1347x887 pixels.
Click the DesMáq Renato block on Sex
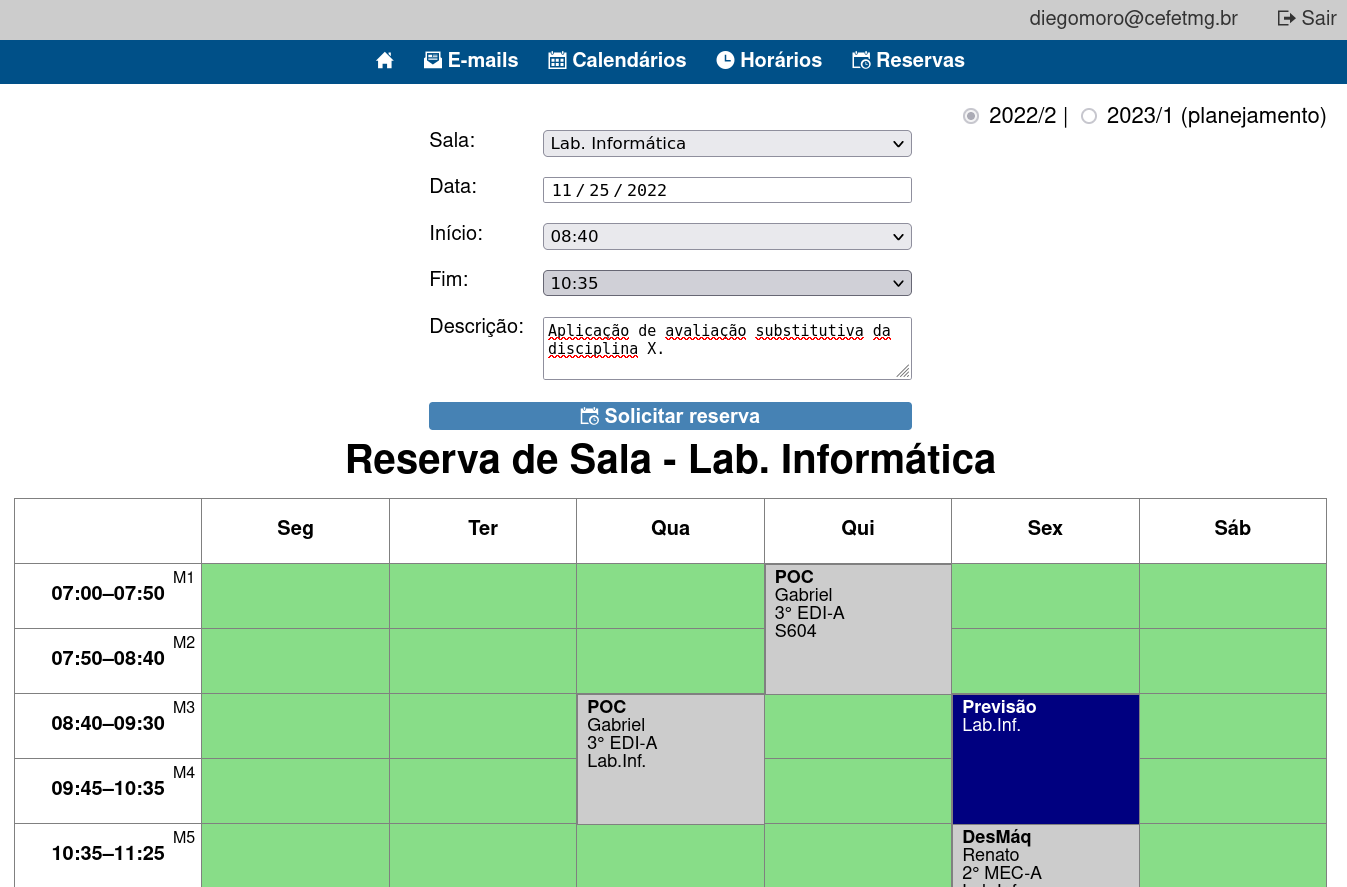coord(1045,856)
